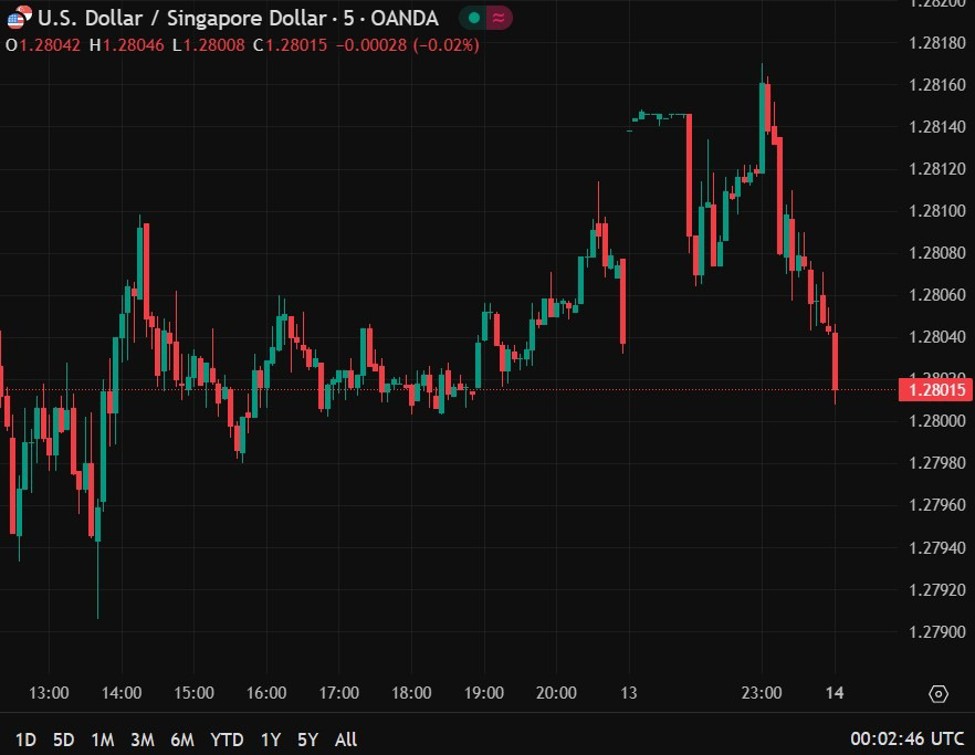Click the 00:02:46 UTC clock
The height and width of the screenshot is (755, 975).
click(907, 739)
